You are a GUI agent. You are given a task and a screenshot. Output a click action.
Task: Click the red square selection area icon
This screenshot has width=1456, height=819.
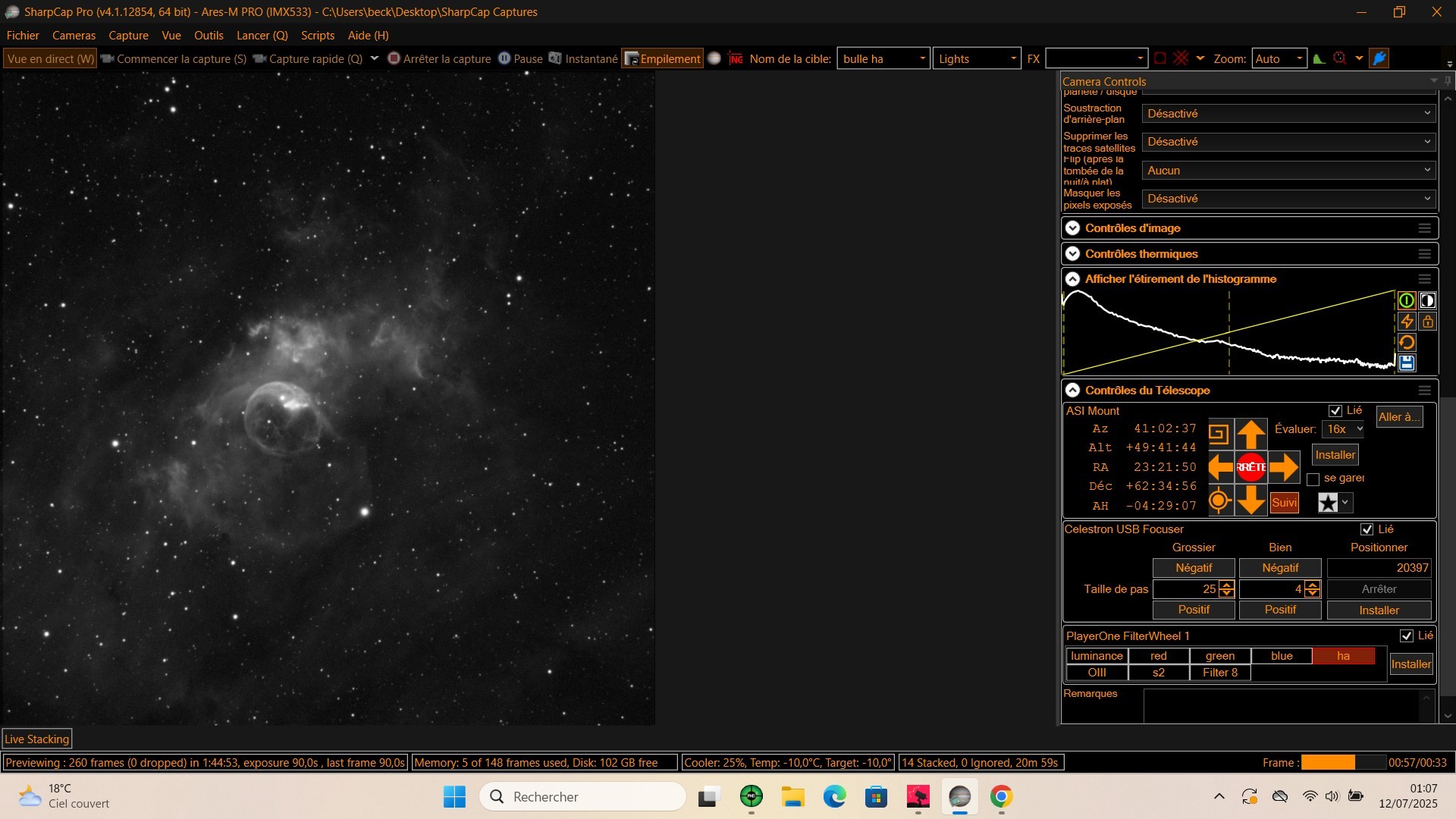pos(1159,58)
